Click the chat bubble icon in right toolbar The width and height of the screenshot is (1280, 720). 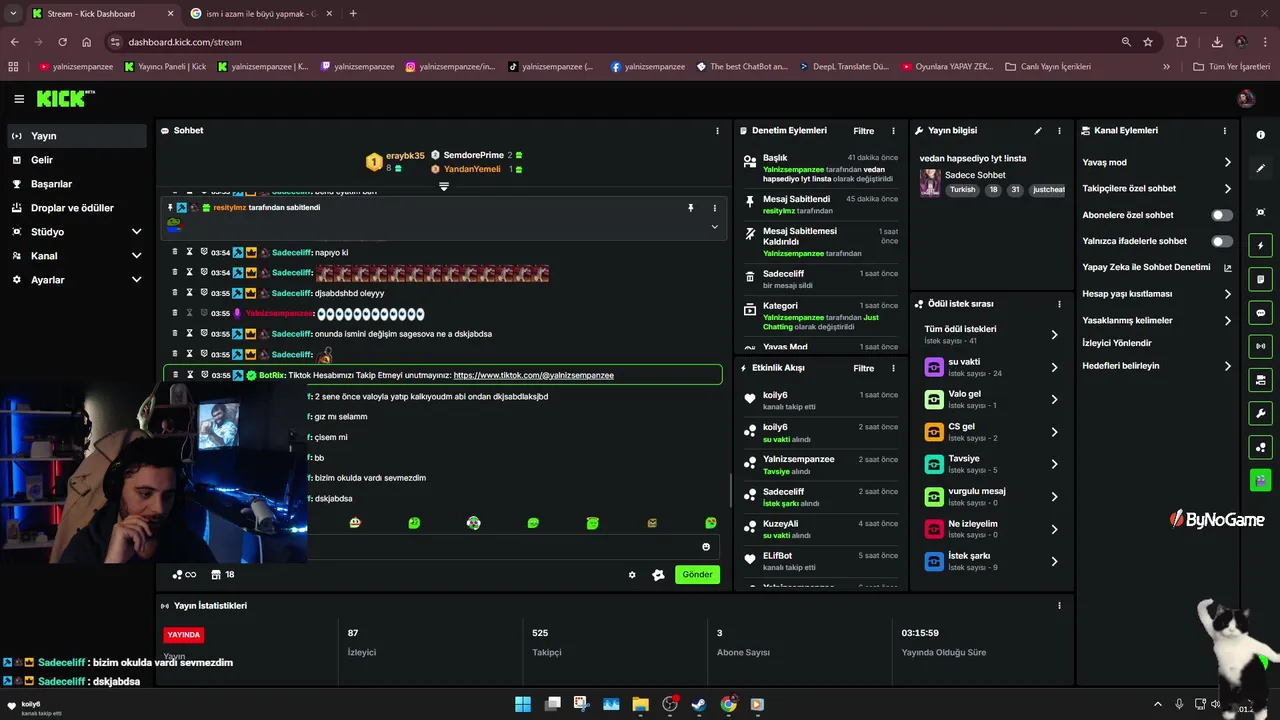tap(1260, 313)
